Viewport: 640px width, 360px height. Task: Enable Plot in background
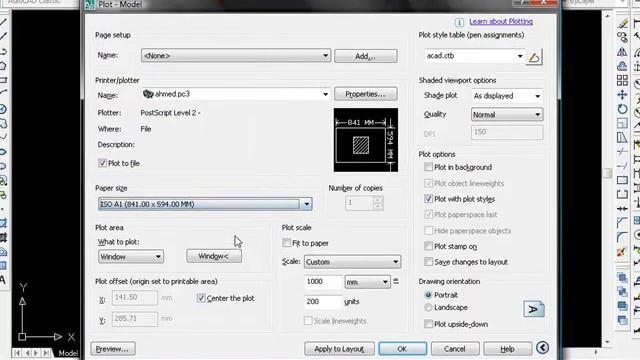(x=428, y=167)
